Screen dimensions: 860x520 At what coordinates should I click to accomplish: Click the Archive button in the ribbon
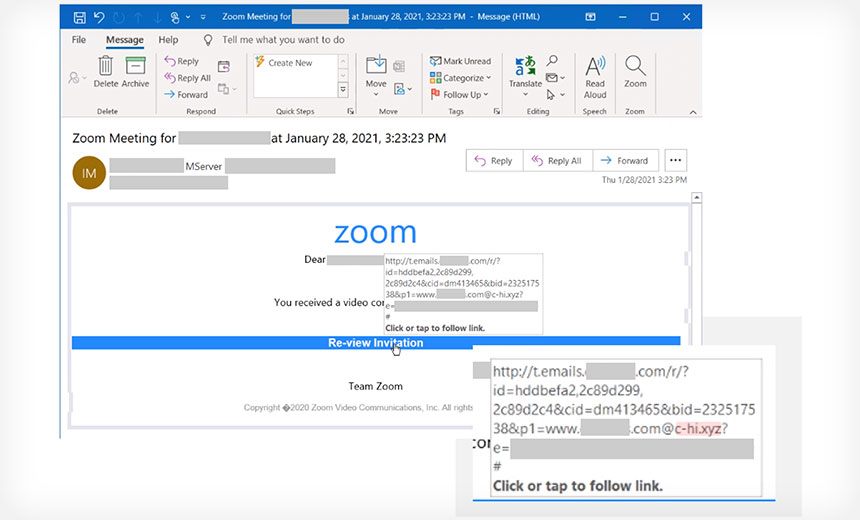click(135, 72)
